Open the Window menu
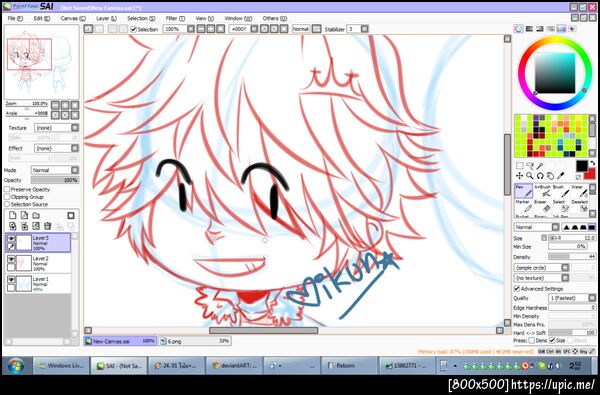The height and width of the screenshot is (395, 600). pyautogui.click(x=238, y=18)
